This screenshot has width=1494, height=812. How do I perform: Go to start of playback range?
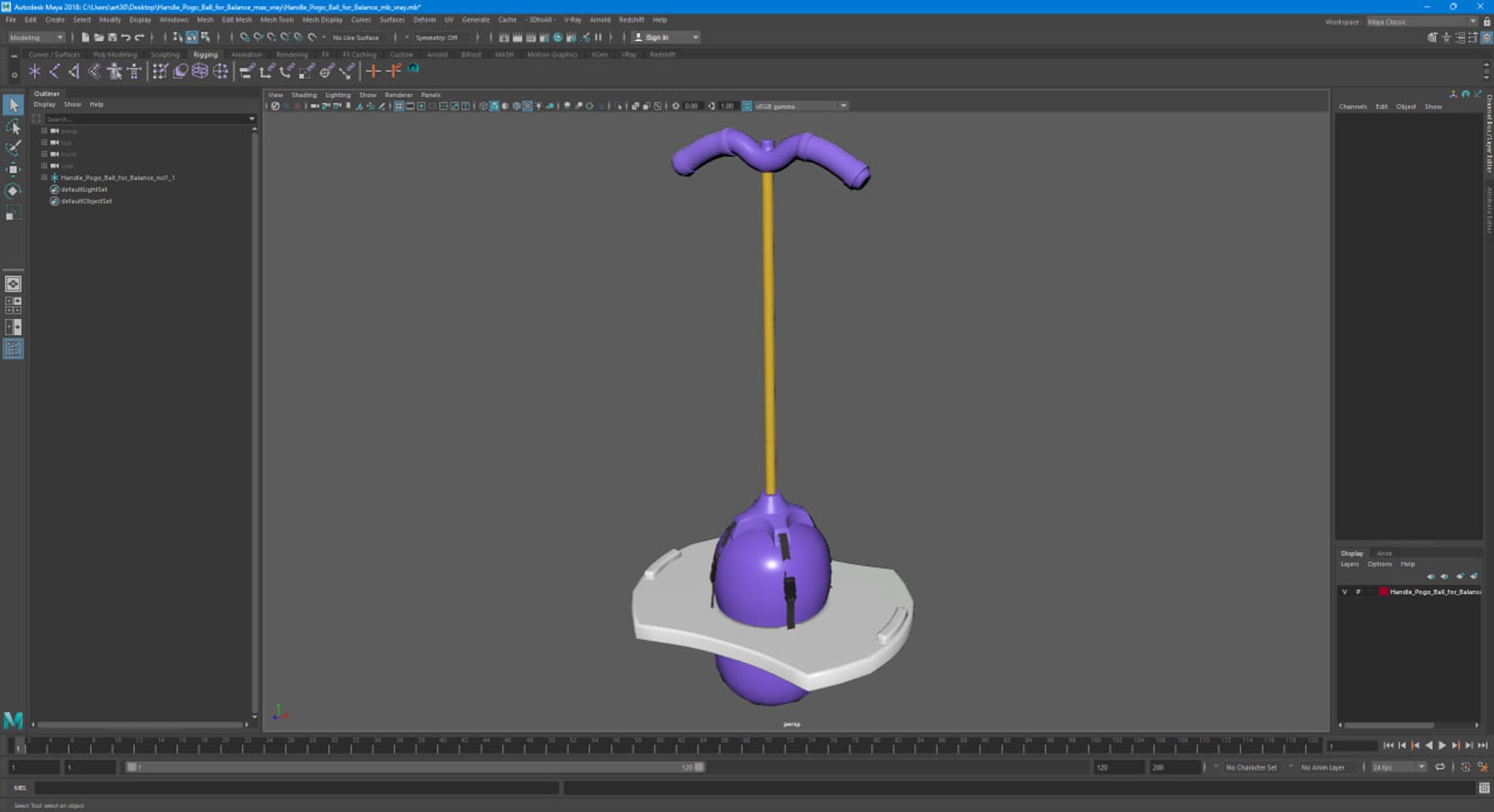tap(1388, 745)
